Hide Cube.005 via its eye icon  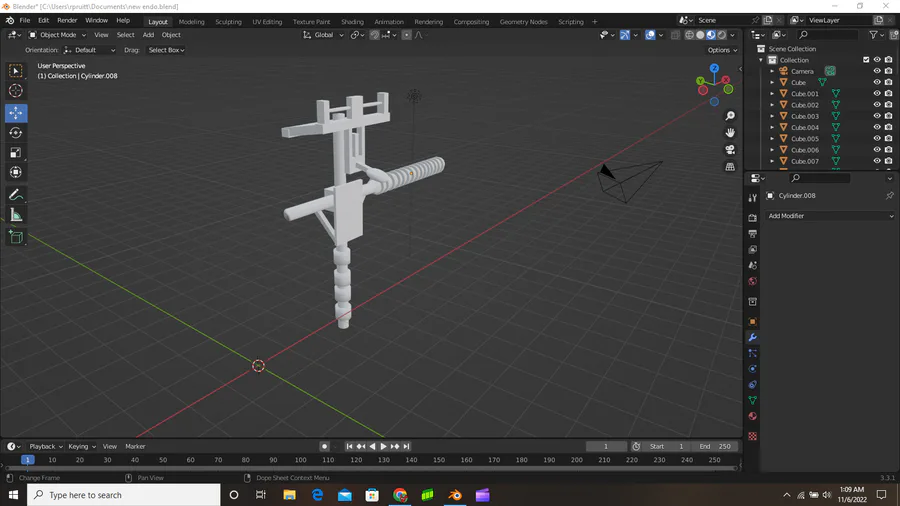tap(877, 138)
